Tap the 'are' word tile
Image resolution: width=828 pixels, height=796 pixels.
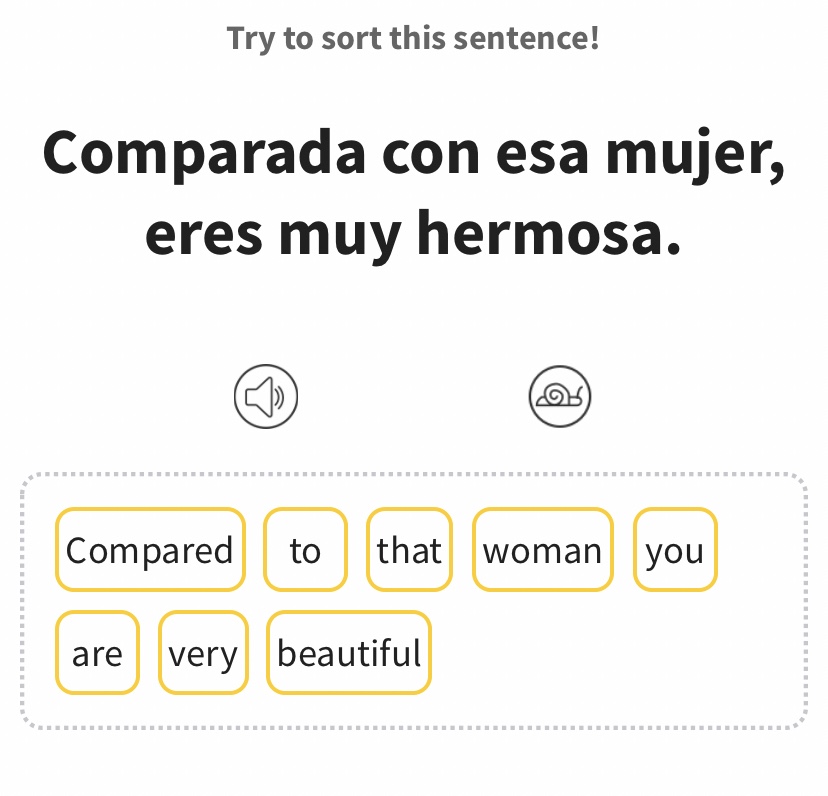click(97, 654)
